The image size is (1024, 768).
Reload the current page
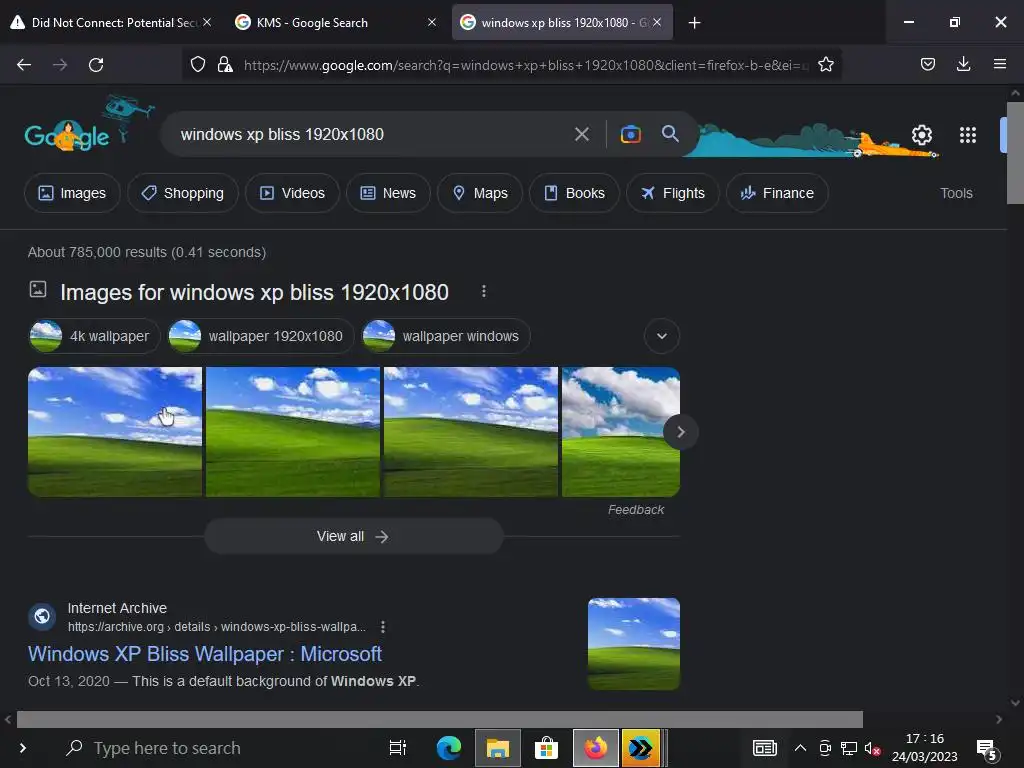click(x=96, y=65)
